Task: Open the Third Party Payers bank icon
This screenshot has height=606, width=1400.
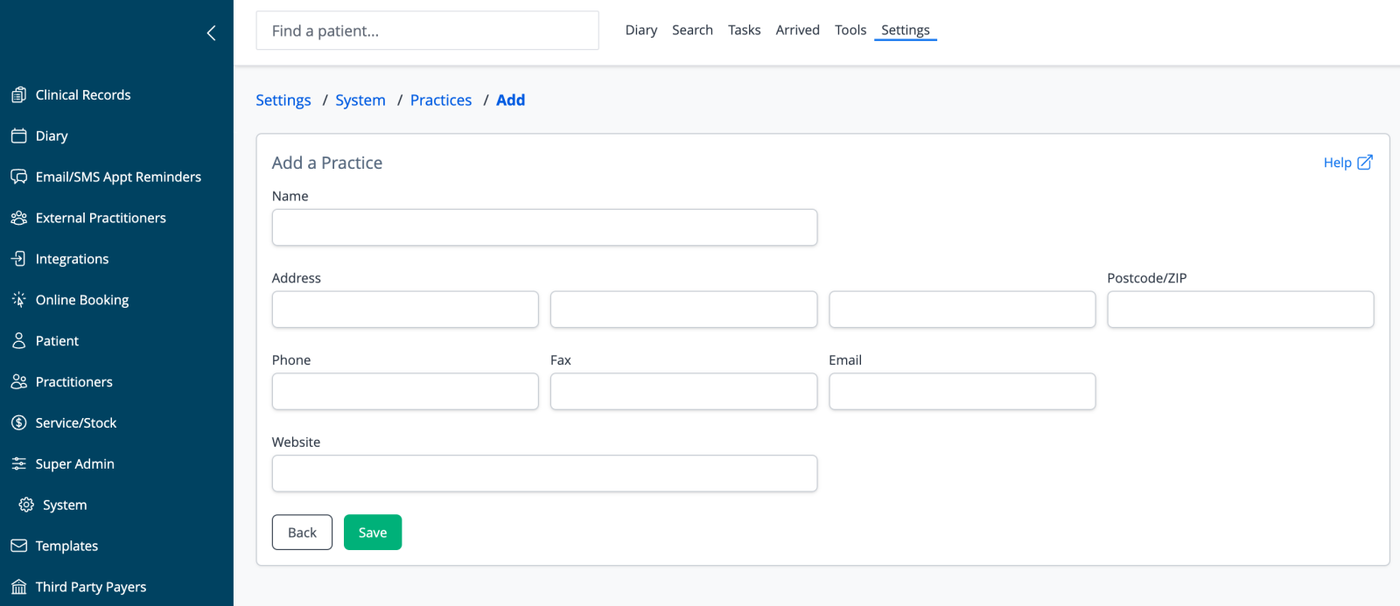Action: pyautogui.click(x=19, y=587)
